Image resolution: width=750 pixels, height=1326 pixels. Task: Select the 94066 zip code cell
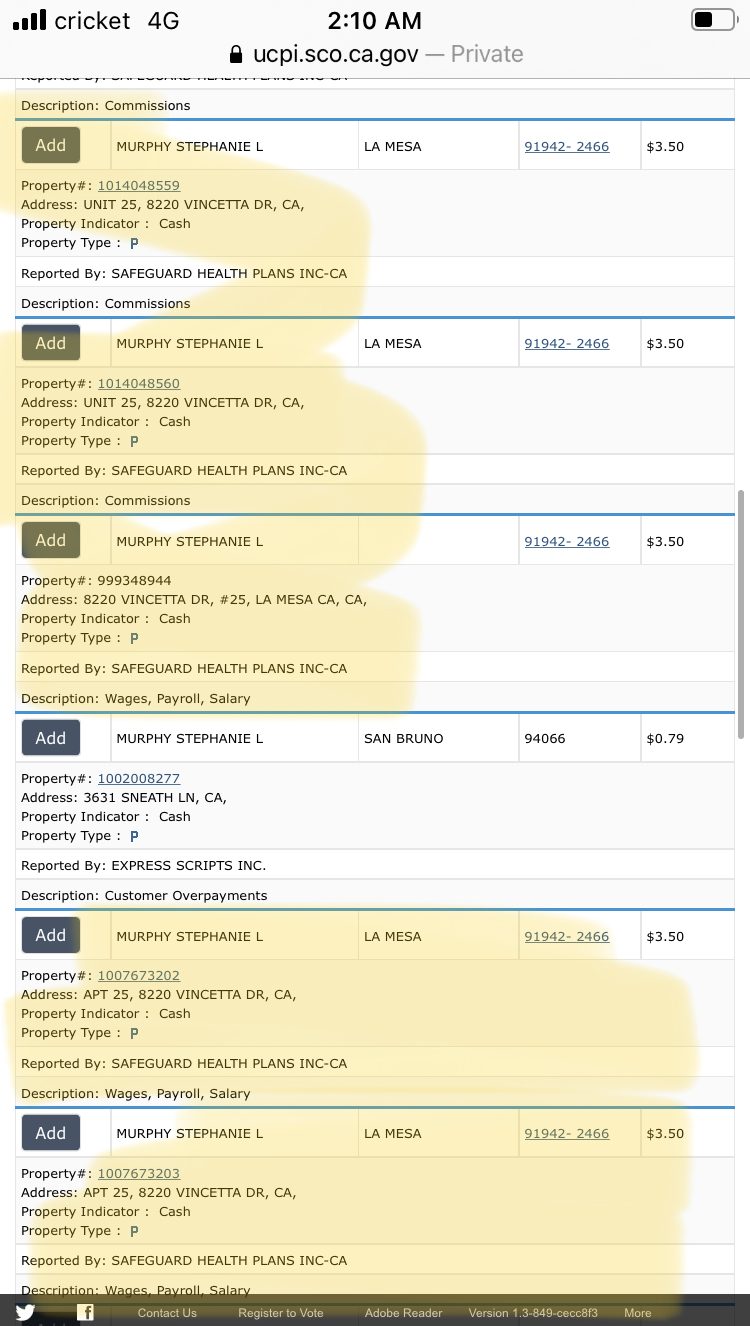click(580, 738)
